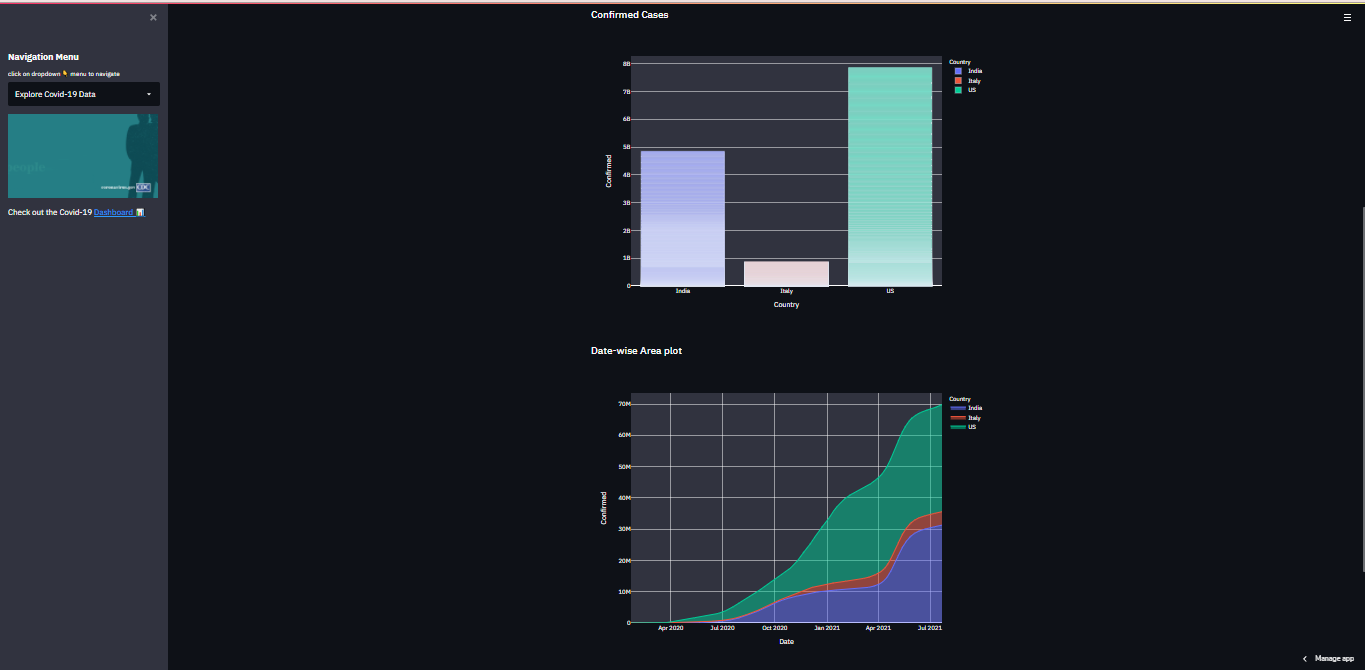Click the US bar in Confirmed Cases chart
1365x670 pixels.
(890, 177)
